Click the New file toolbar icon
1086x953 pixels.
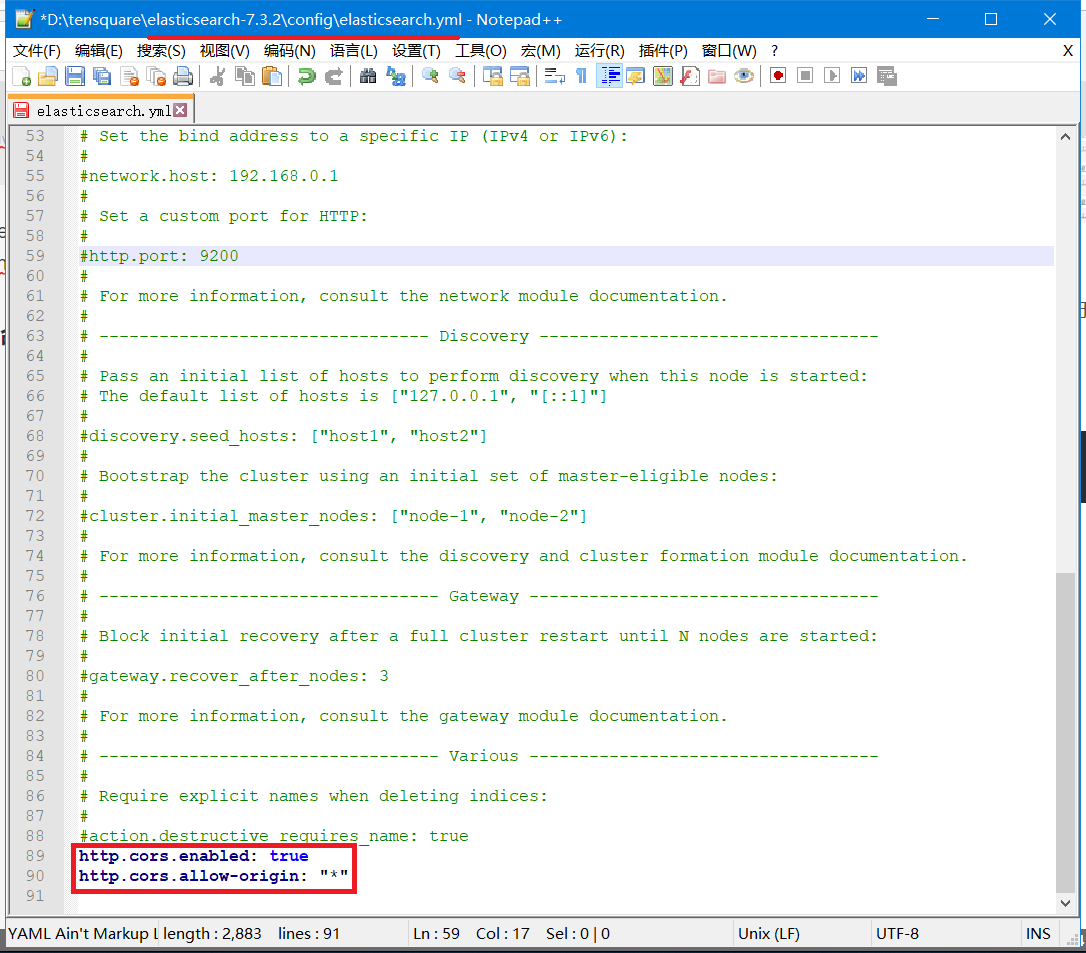[x=21, y=76]
